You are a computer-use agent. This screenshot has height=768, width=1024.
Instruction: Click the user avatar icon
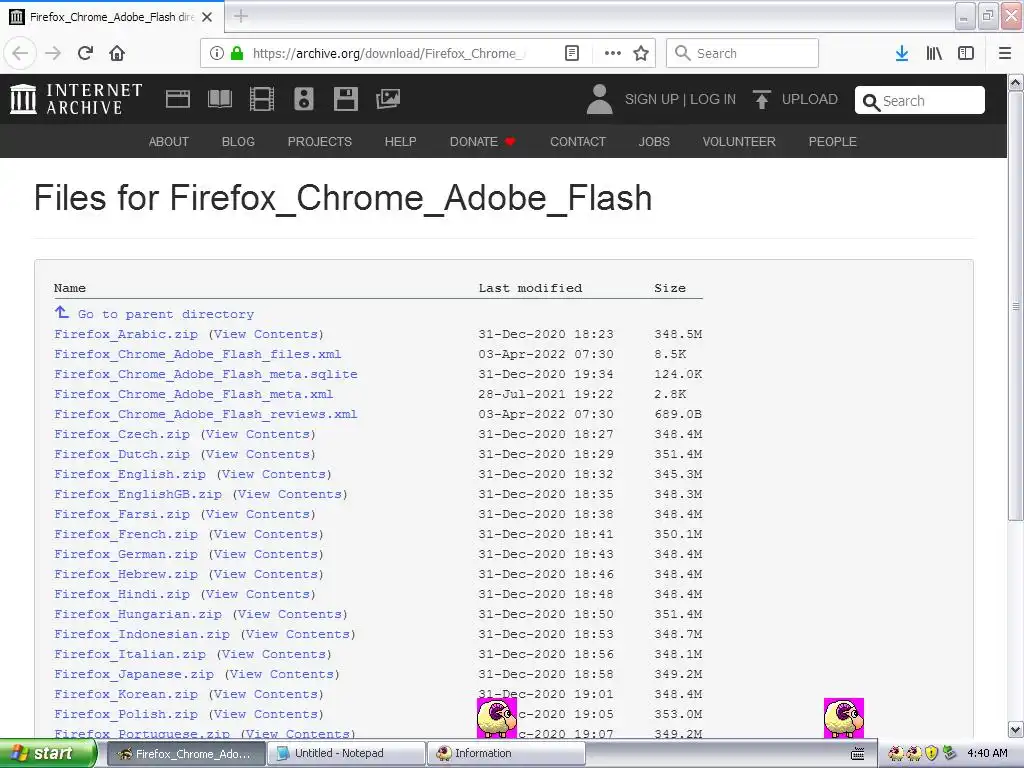pyautogui.click(x=600, y=99)
